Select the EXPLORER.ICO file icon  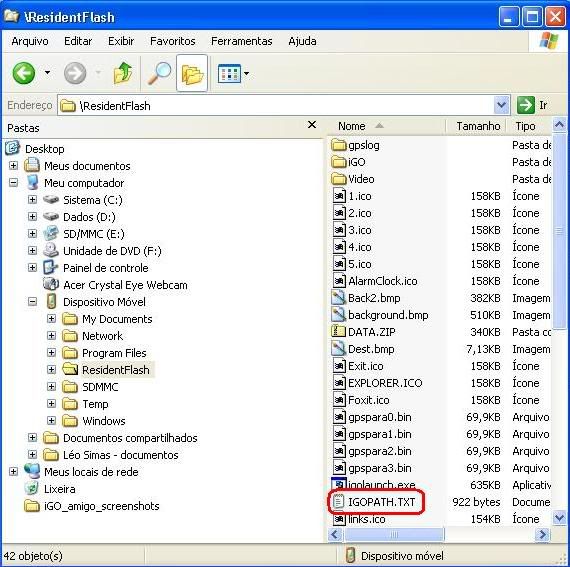coord(339,383)
